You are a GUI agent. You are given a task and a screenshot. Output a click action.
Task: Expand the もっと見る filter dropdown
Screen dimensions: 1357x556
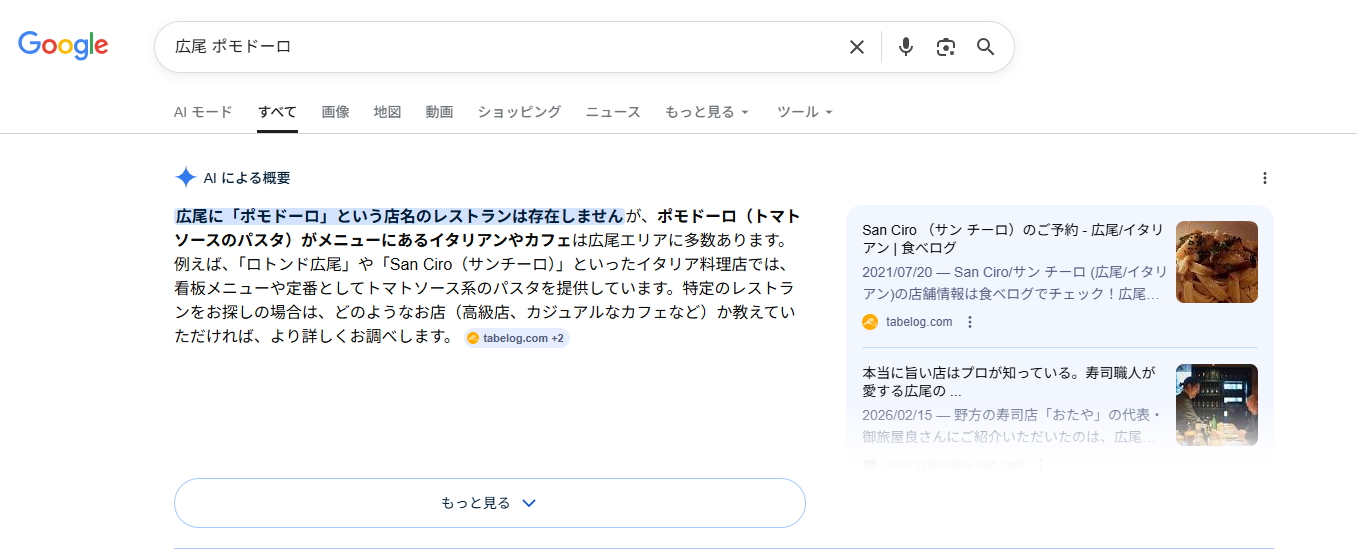pyautogui.click(x=707, y=112)
